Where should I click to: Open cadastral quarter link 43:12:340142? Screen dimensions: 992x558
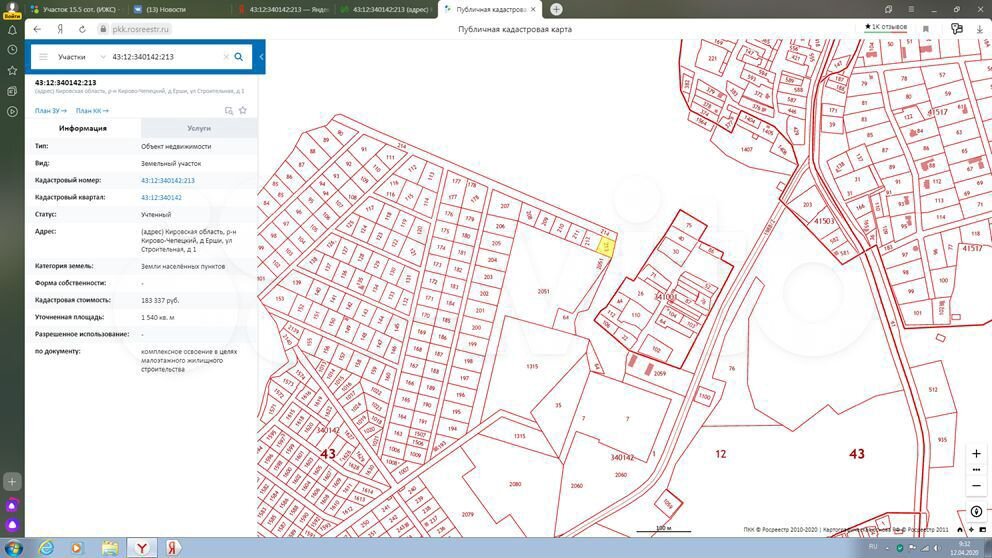coord(161,198)
